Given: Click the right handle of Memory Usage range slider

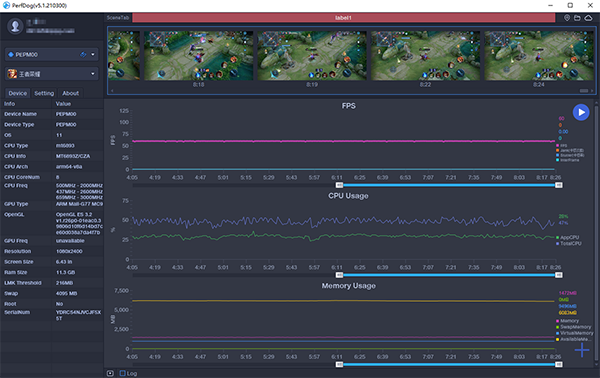Looking at the screenshot, I should [x=559, y=364].
